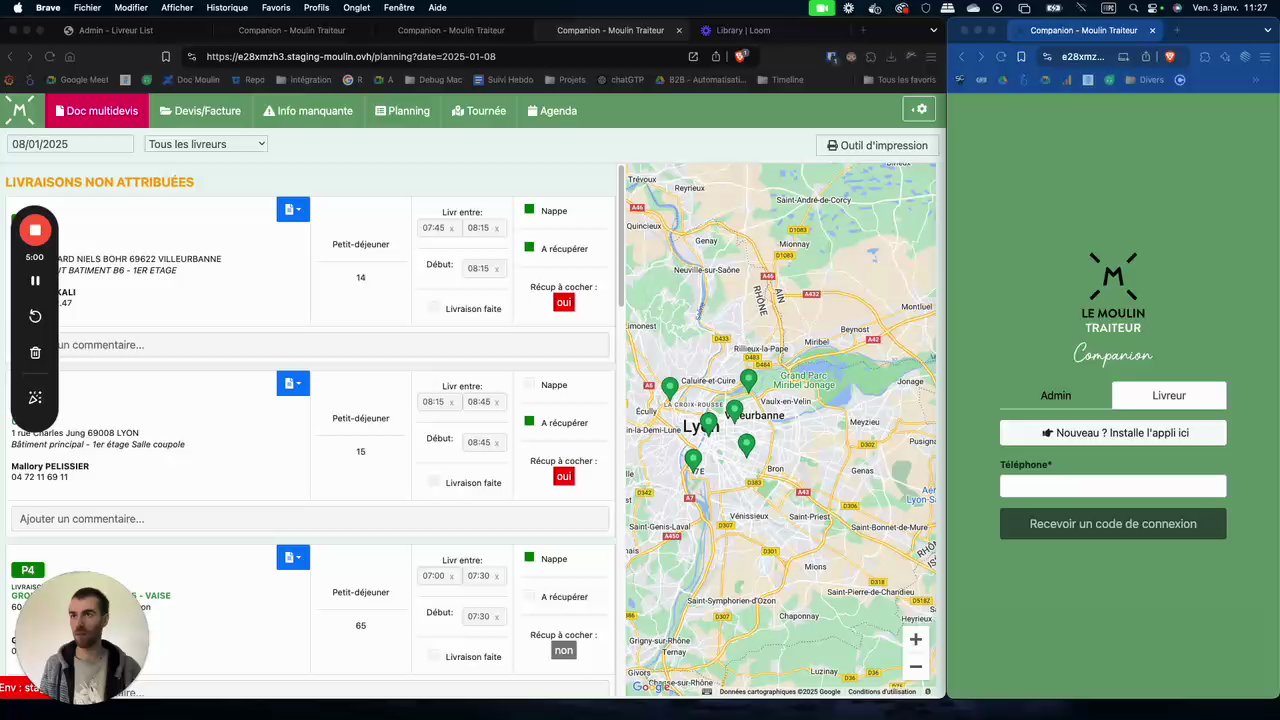Check Livraison faite for Mallory PELISSIER delivery
The image size is (1280, 720).
pyautogui.click(x=433, y=482)
